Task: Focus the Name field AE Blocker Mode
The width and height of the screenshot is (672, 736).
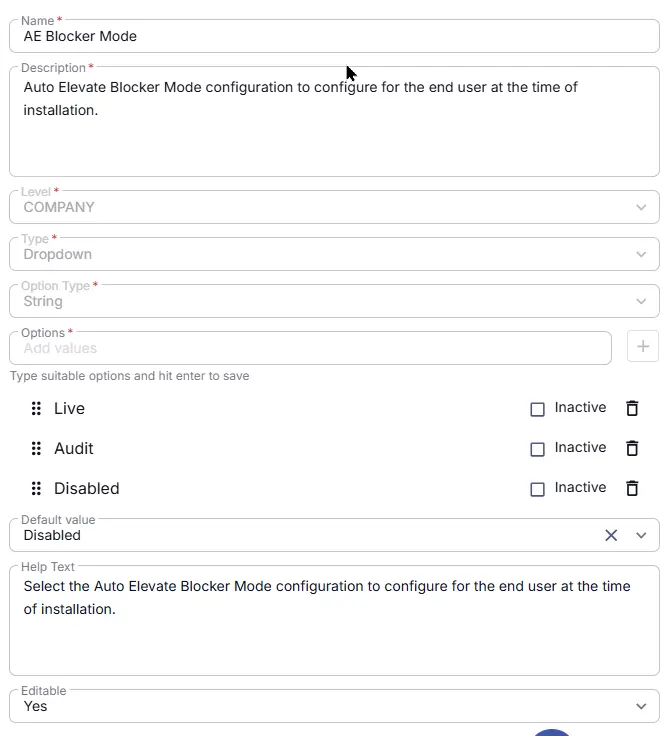Action: tap(334, 36)
